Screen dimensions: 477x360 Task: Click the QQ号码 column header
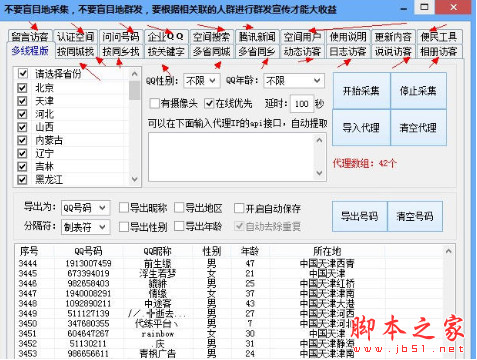[88, 251]
